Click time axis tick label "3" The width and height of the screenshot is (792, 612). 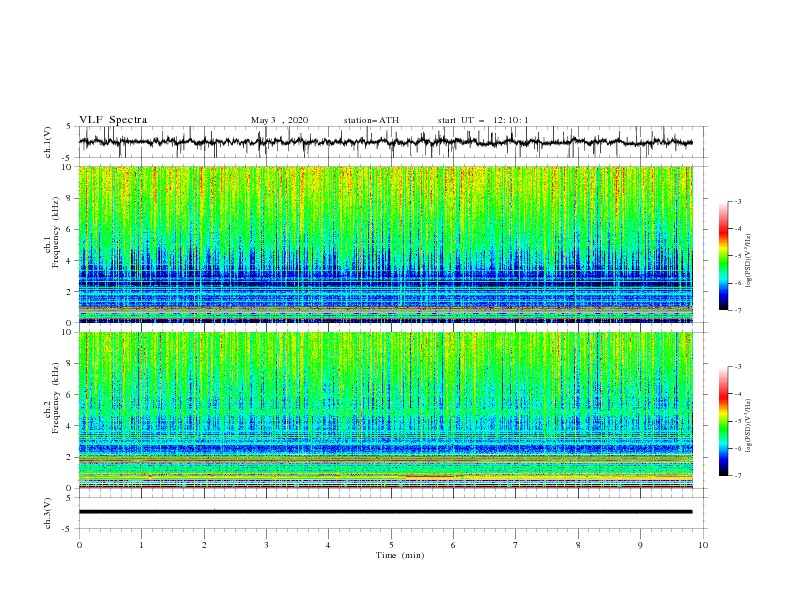coord(266,545)
